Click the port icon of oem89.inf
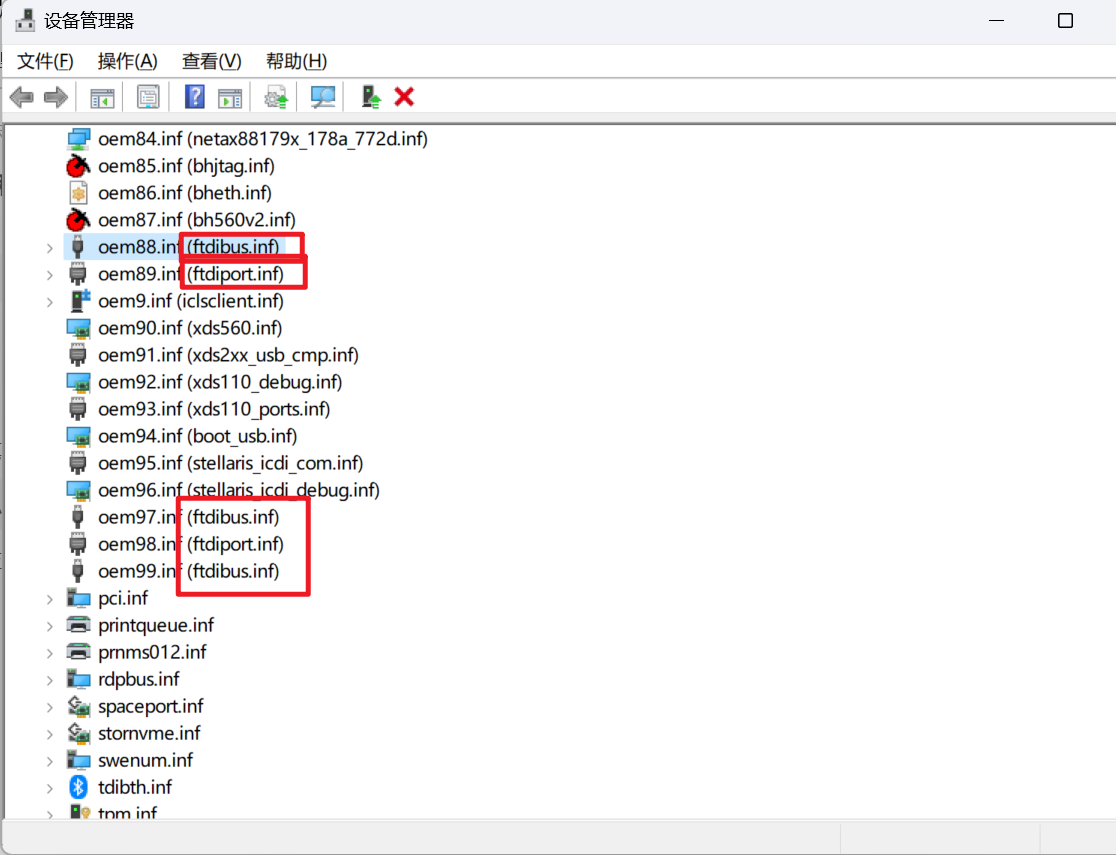Image resolution: width=1116 pixels, height=855 pixels. (78, 274)
